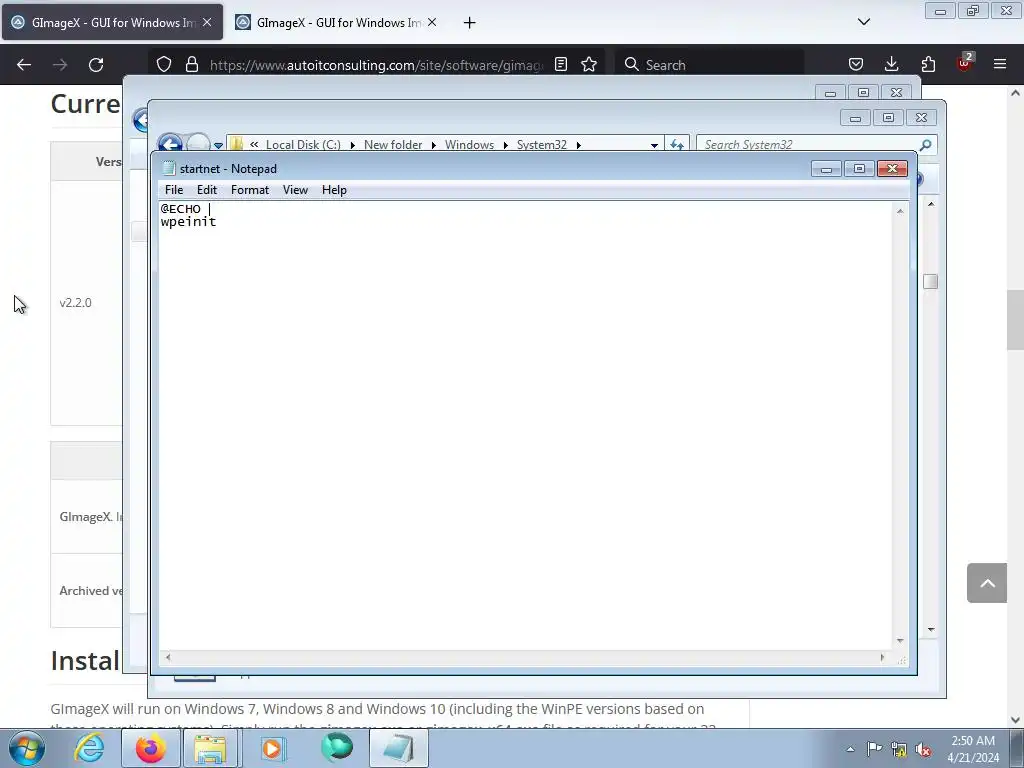This screenshot has height=768, width=1024.
Task: Open the Windows Start menu
Action: click(x=27, y=748)
